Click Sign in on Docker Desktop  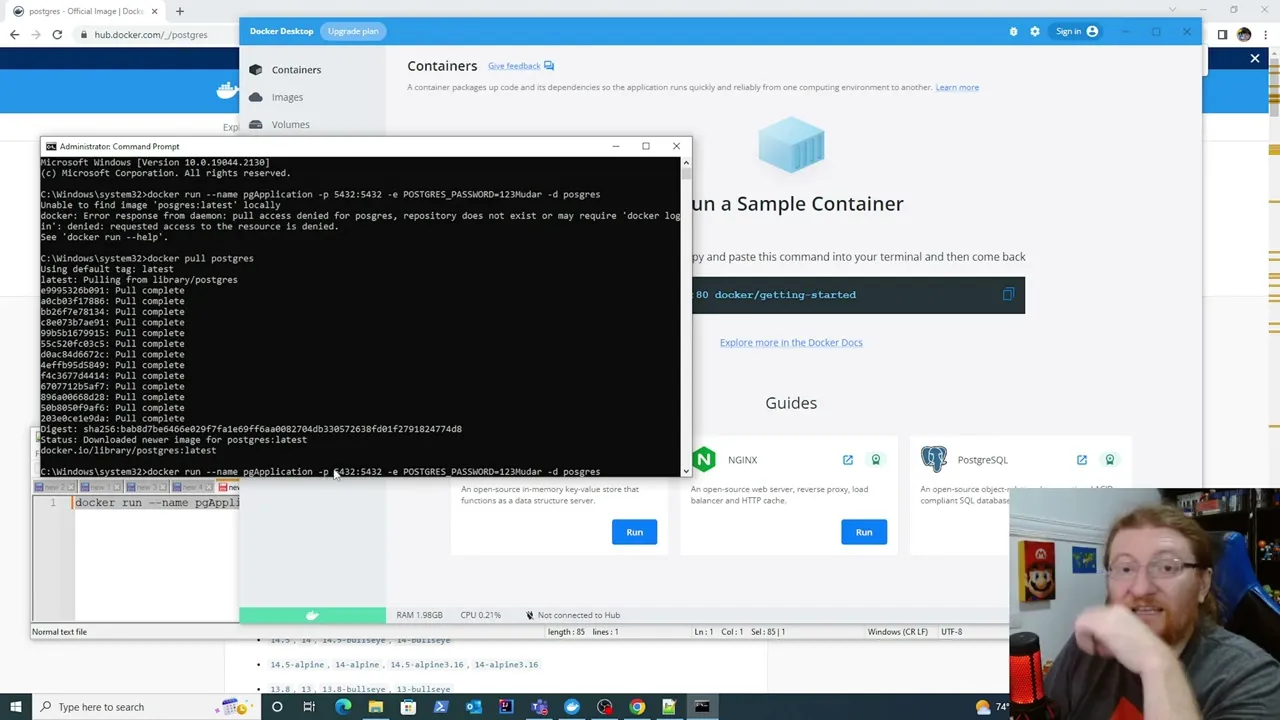pos(1077,31)
